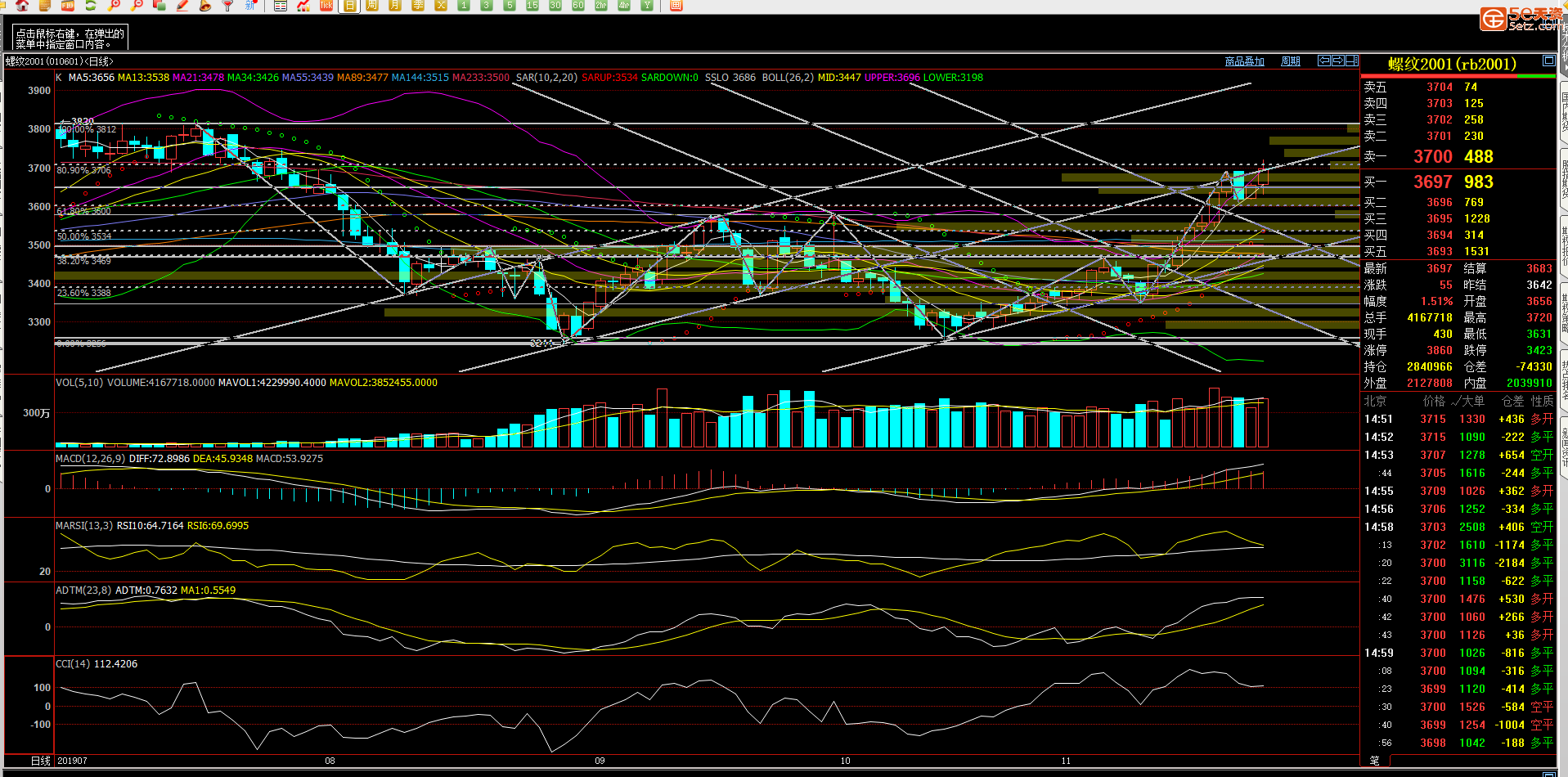Click the green refresh icon

point(91,5)
